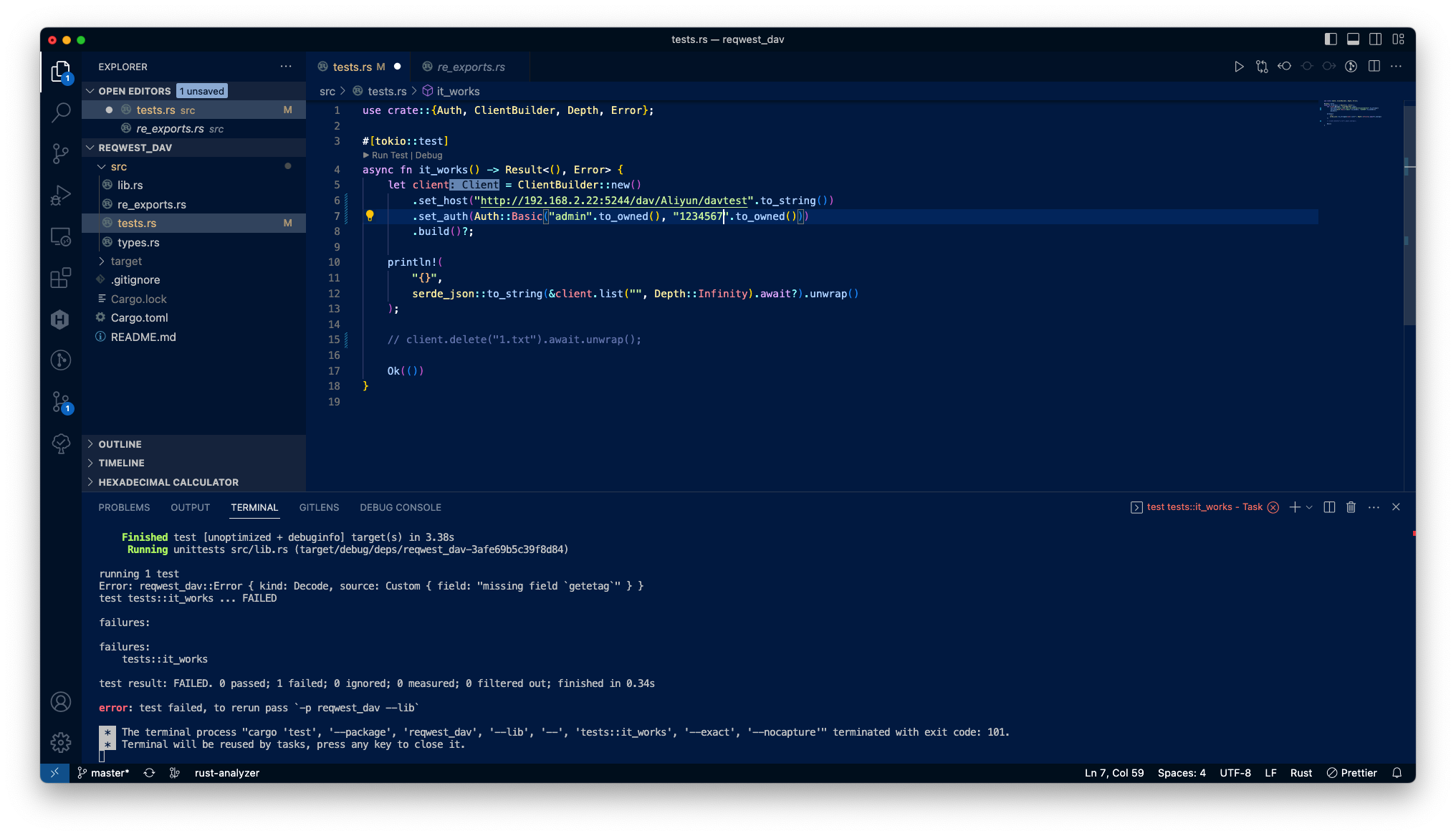Click Cargo.toml in the Explorer

click(140, 317)
